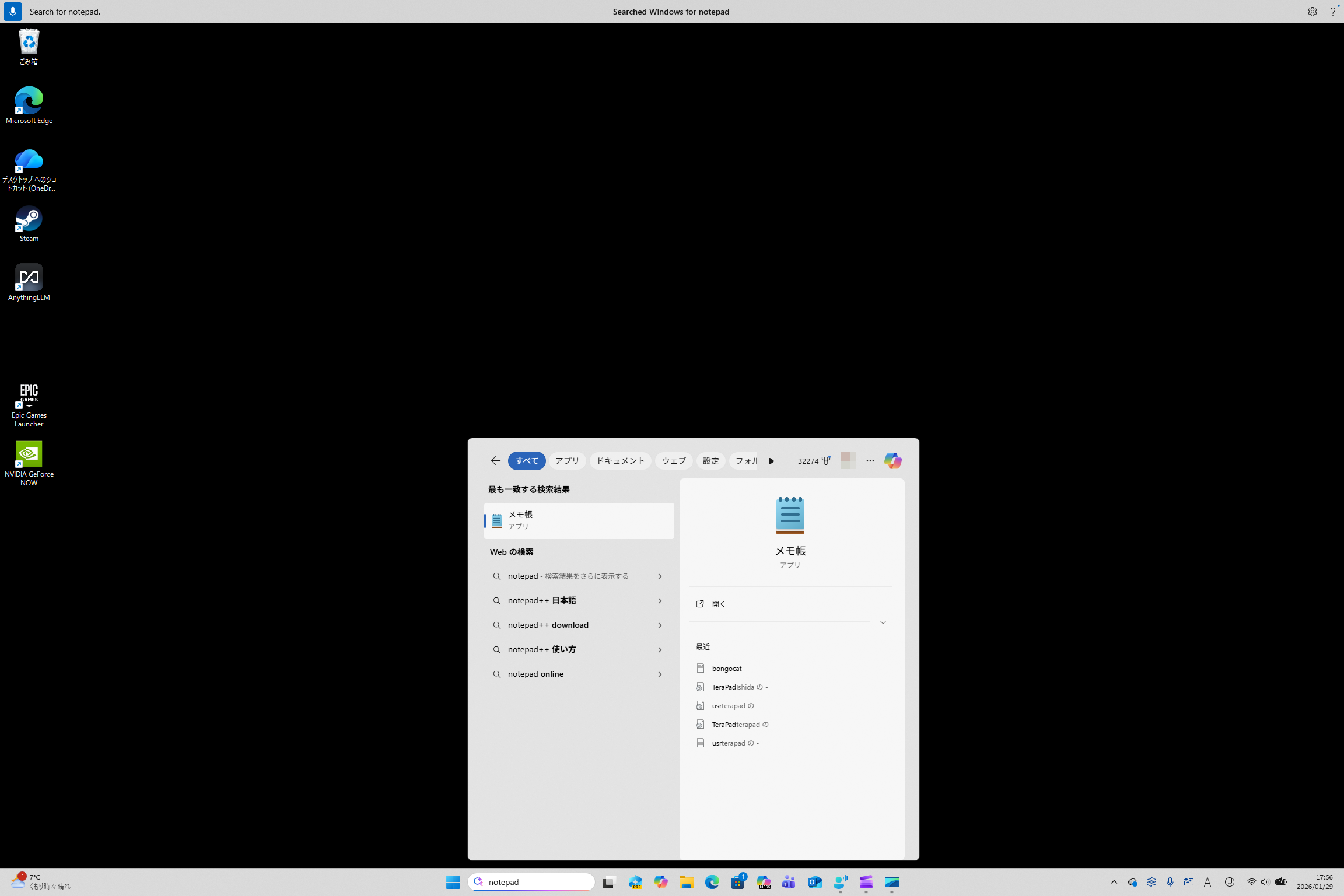Open the rewards points trophy icon
Viewport: 1344px width, 896px height.
click(826, 461)
